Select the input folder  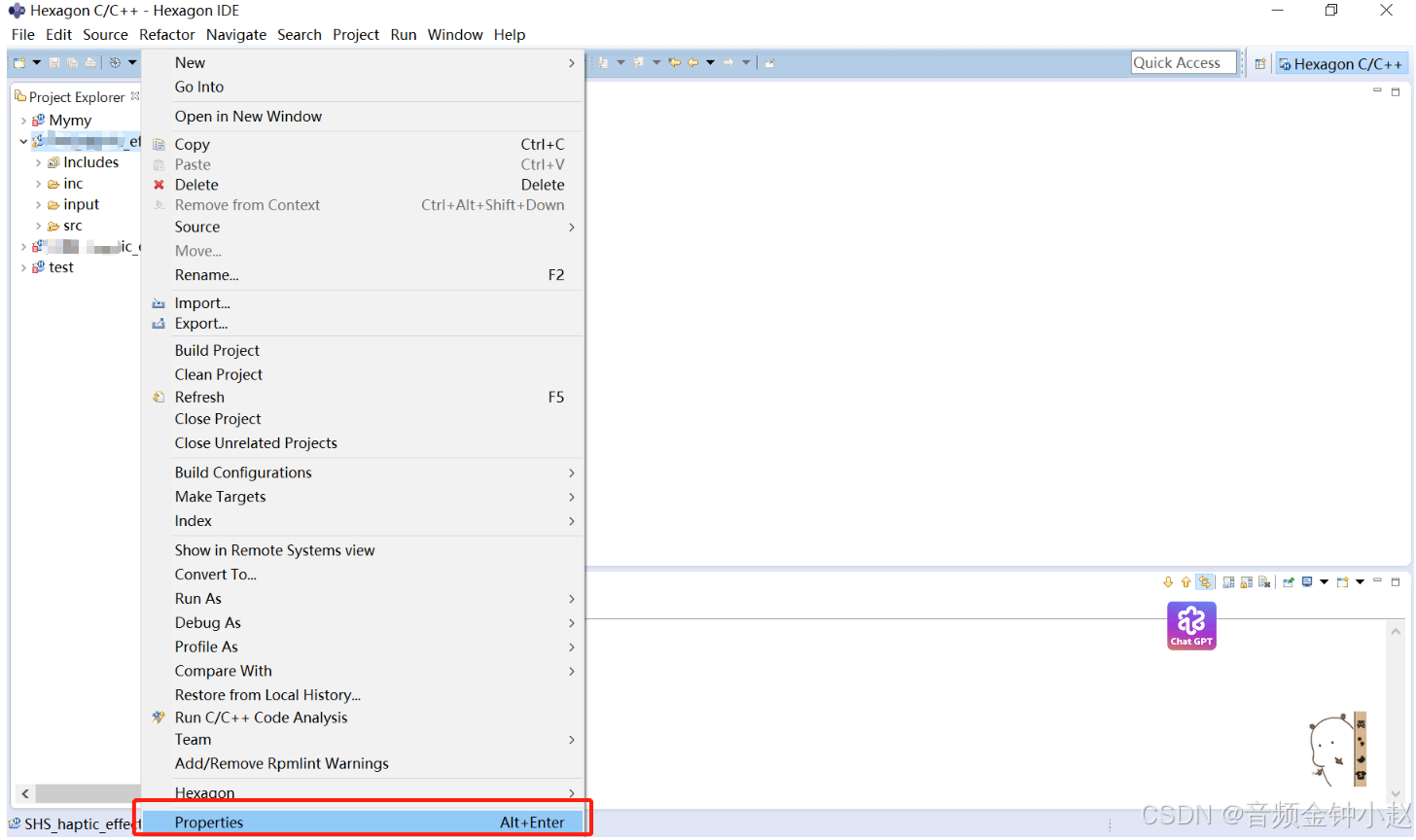82,204
